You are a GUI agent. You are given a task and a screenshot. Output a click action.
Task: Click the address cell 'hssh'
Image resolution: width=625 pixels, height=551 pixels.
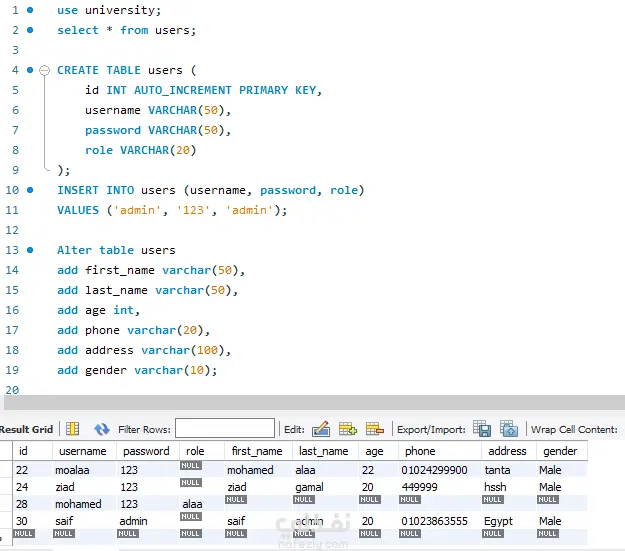(x=509, y=487)
